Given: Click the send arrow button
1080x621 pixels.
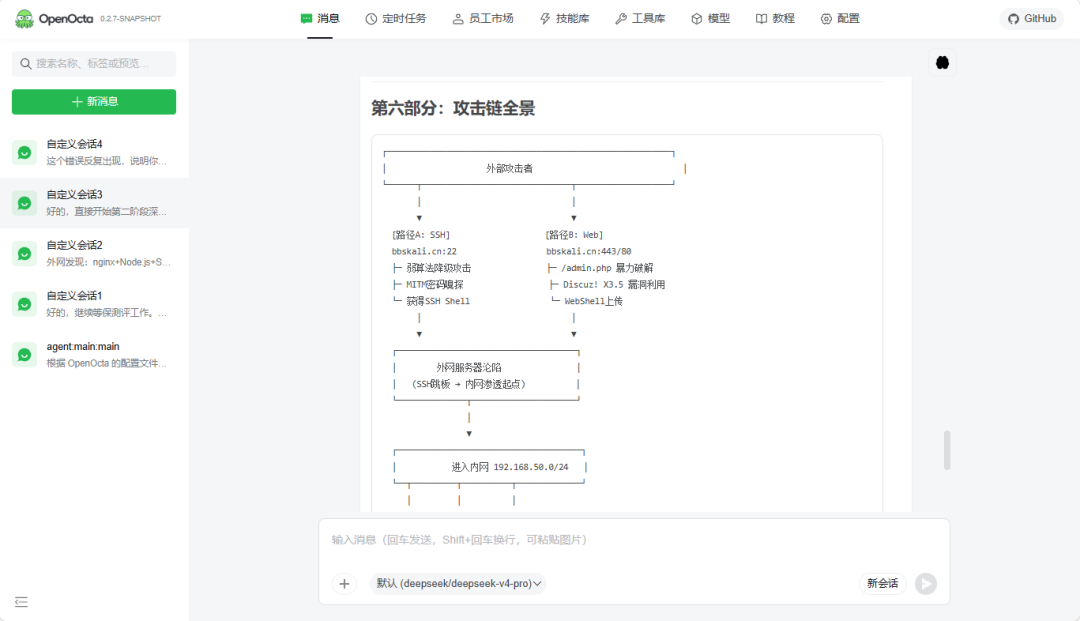Looking at the screenshot, I should click(926, 584).
